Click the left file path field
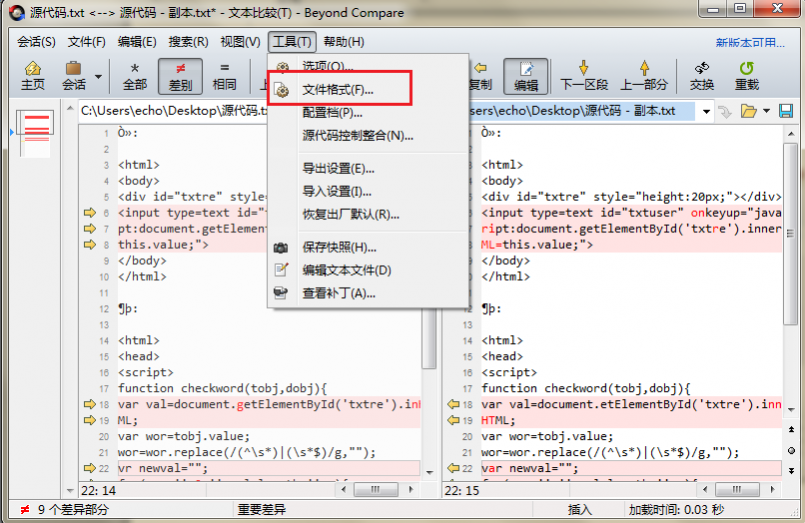This screenshot has width=805, height=523. [173, 111]
